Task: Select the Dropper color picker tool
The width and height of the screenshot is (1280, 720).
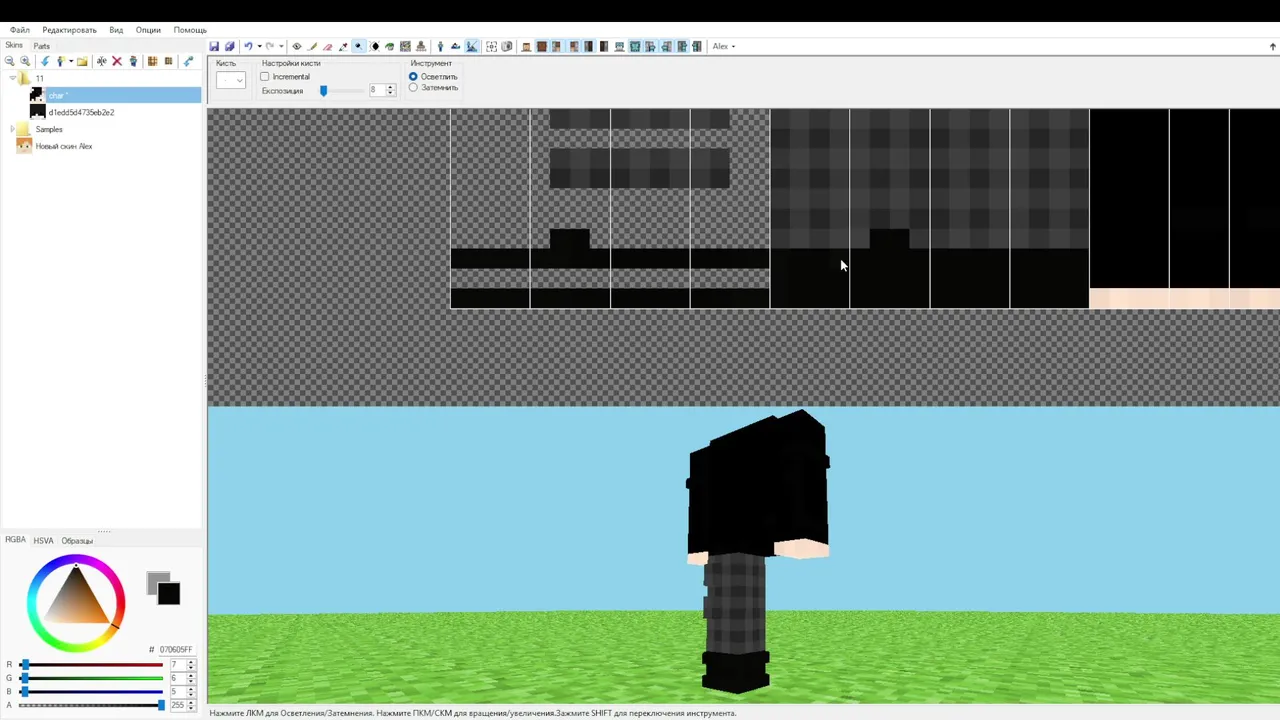Action: click(x=343, y=46)
